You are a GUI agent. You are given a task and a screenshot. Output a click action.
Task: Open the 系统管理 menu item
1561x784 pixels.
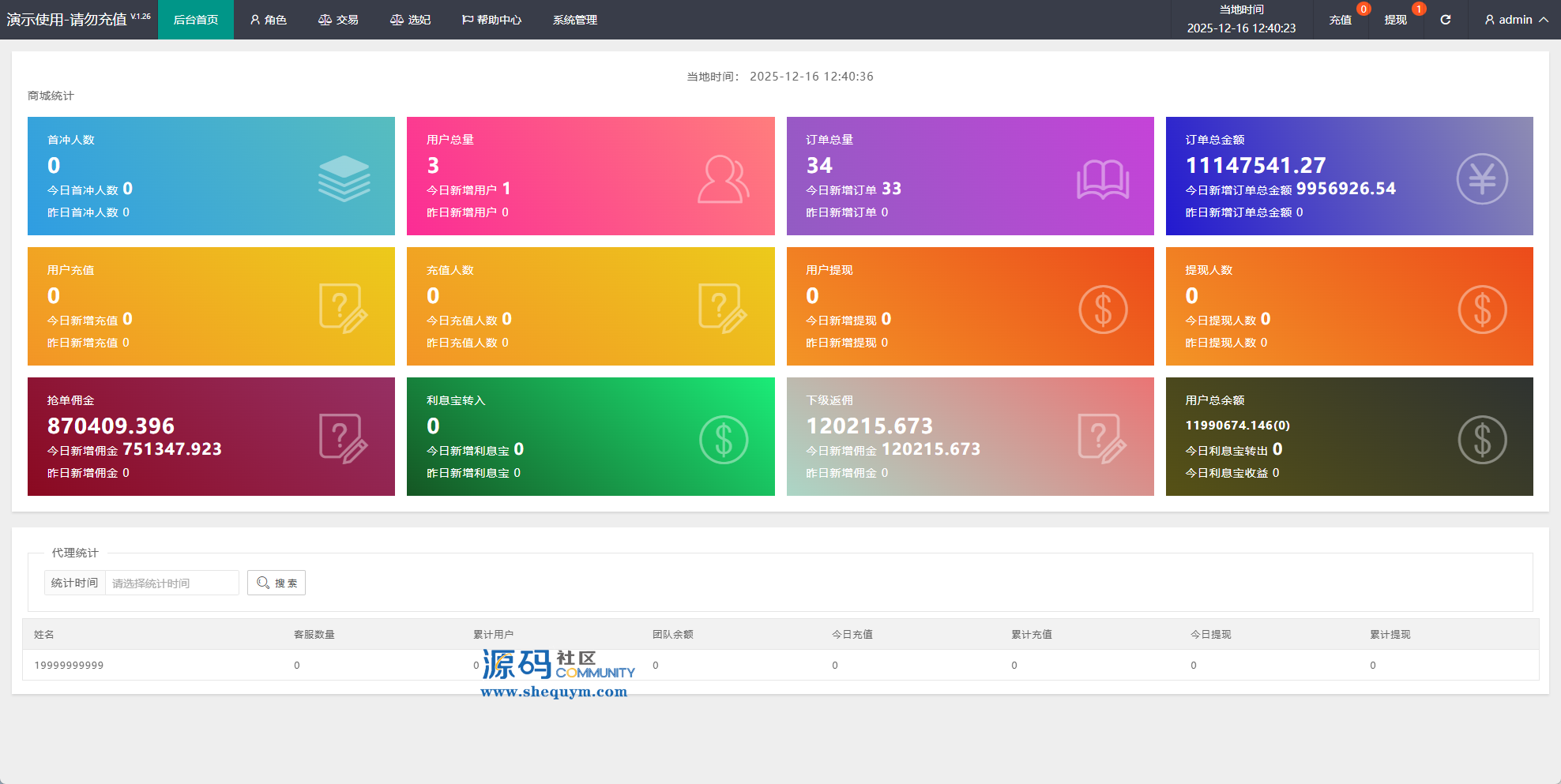[574, 20]
